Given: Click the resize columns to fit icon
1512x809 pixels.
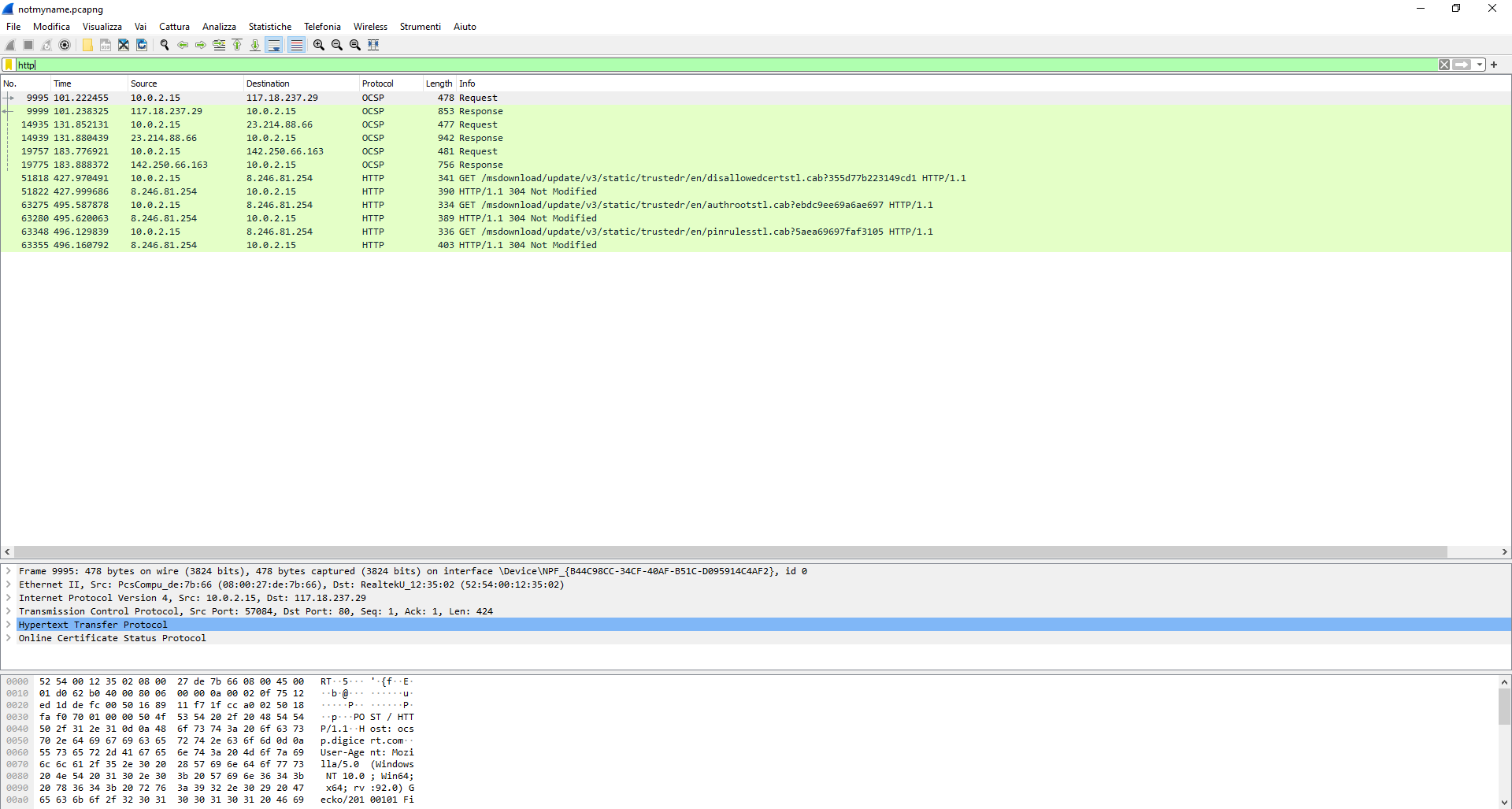Looking at the screenshot, I should [374, 45].
